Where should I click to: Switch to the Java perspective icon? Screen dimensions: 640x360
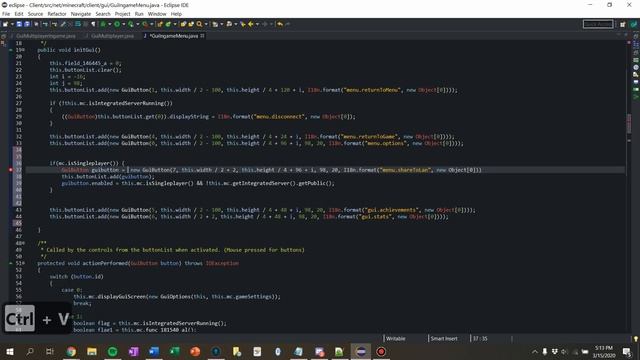click(x=634, y=24)
